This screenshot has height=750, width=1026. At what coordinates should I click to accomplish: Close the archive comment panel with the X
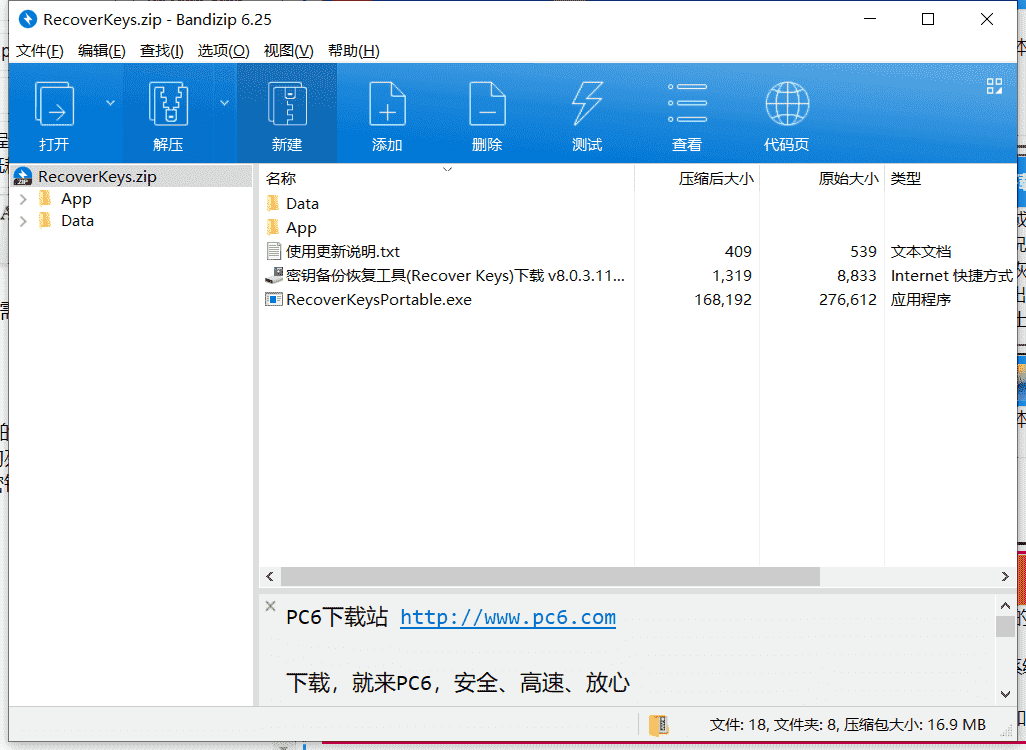(x=270, y=606)
